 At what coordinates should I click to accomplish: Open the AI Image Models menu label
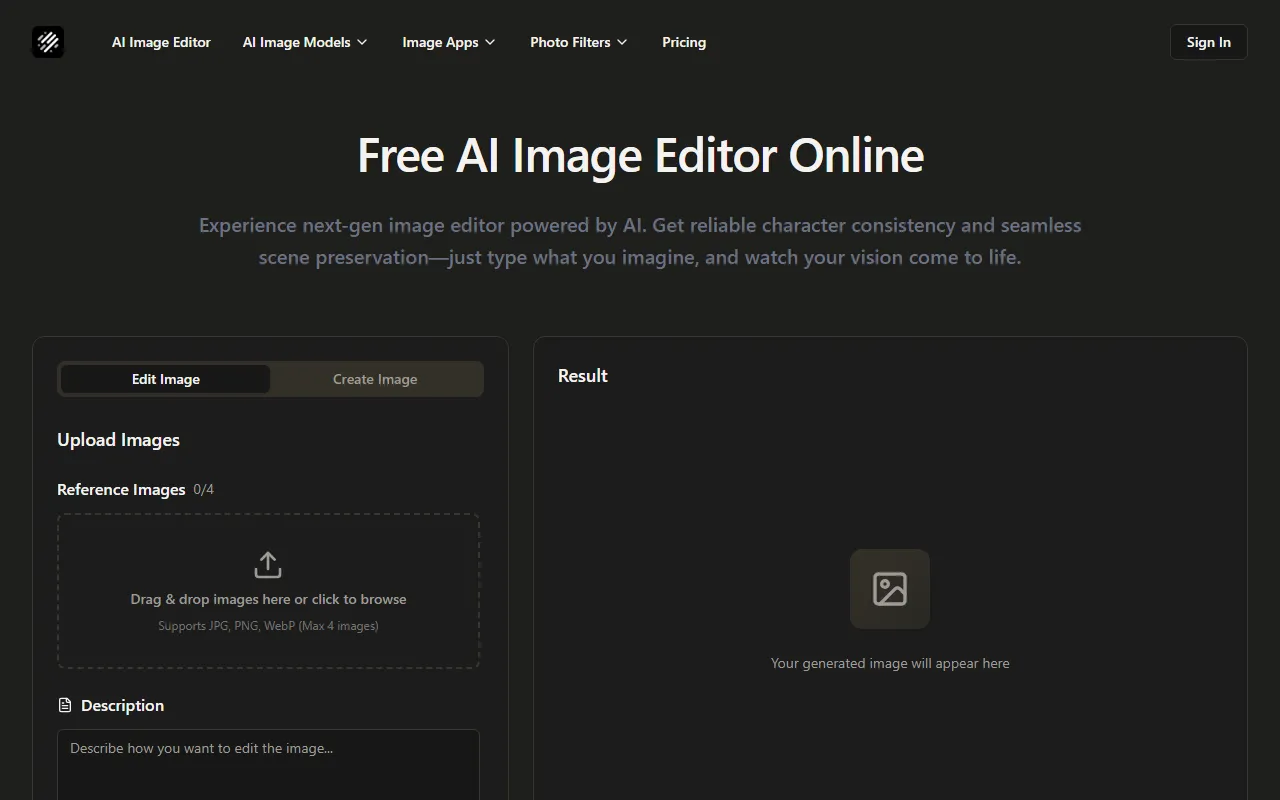point(296,42)
